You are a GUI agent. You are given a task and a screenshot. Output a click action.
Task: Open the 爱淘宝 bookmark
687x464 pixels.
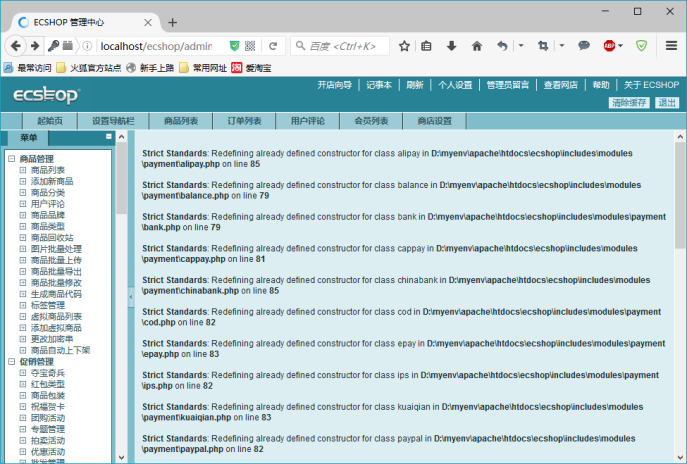tap(251, 68)
